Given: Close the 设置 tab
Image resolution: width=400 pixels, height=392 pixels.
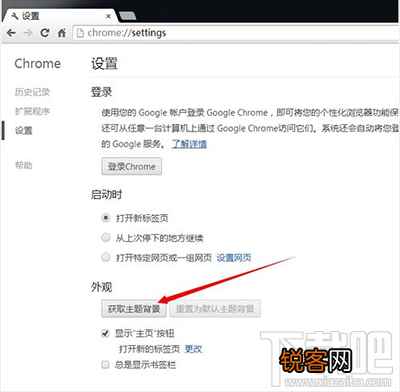Looking at the screenshot, I should [x=108, y=16].
